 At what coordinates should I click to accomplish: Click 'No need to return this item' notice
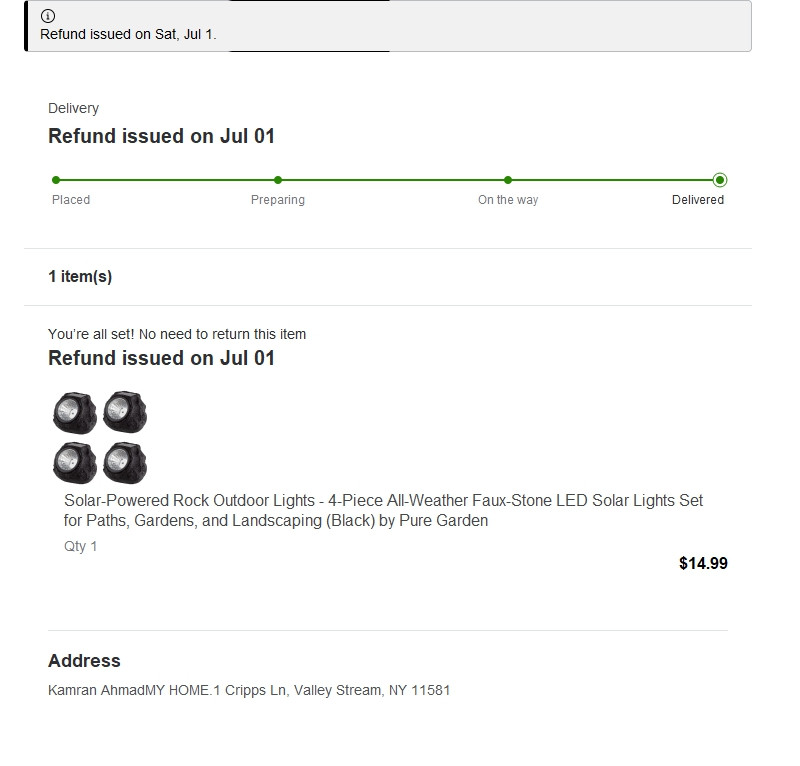(177, 334)
